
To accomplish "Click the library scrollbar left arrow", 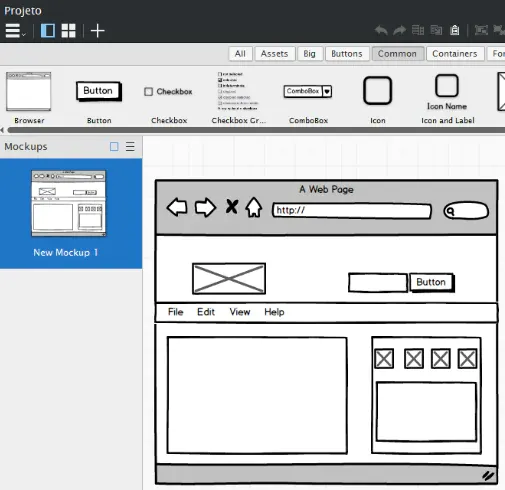I will point(2,130).
